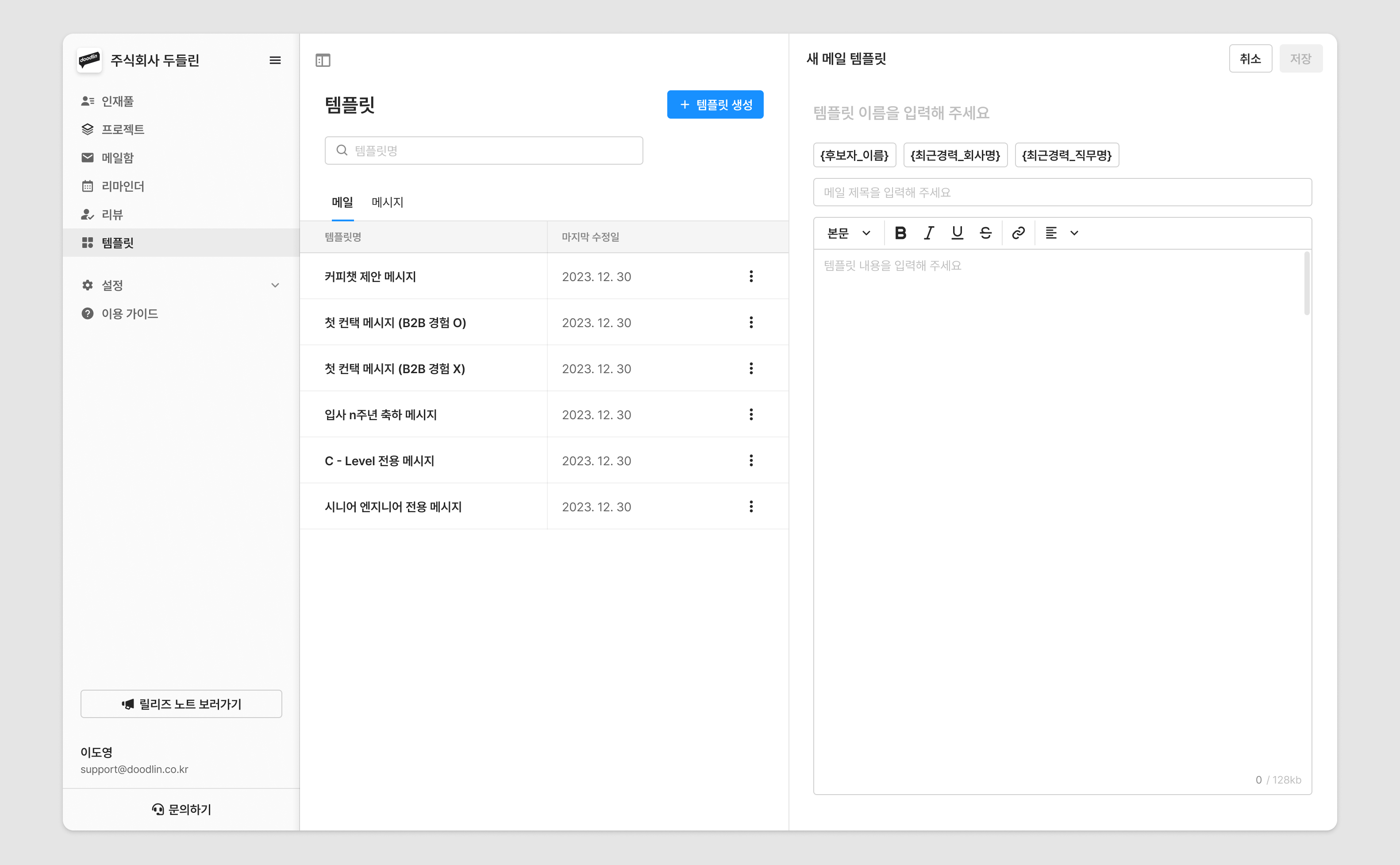Viewport: 1400px width, 865px height.
Task: Toggle the side panel layout icon
Action: point(323,60)
